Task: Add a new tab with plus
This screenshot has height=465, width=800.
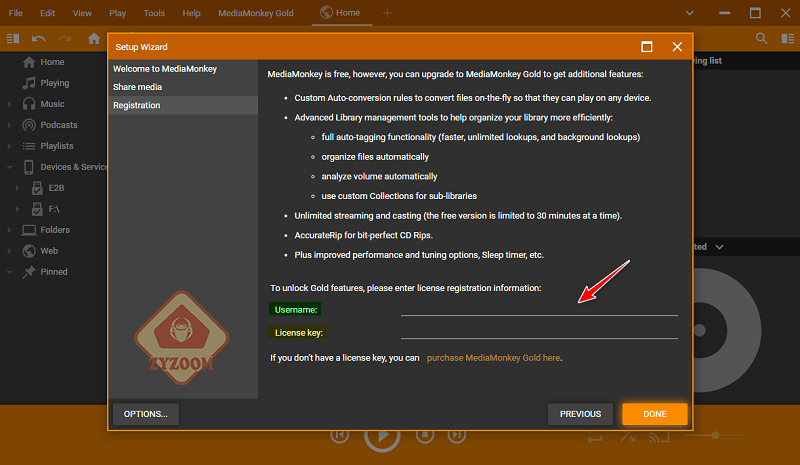Action: 387,13
